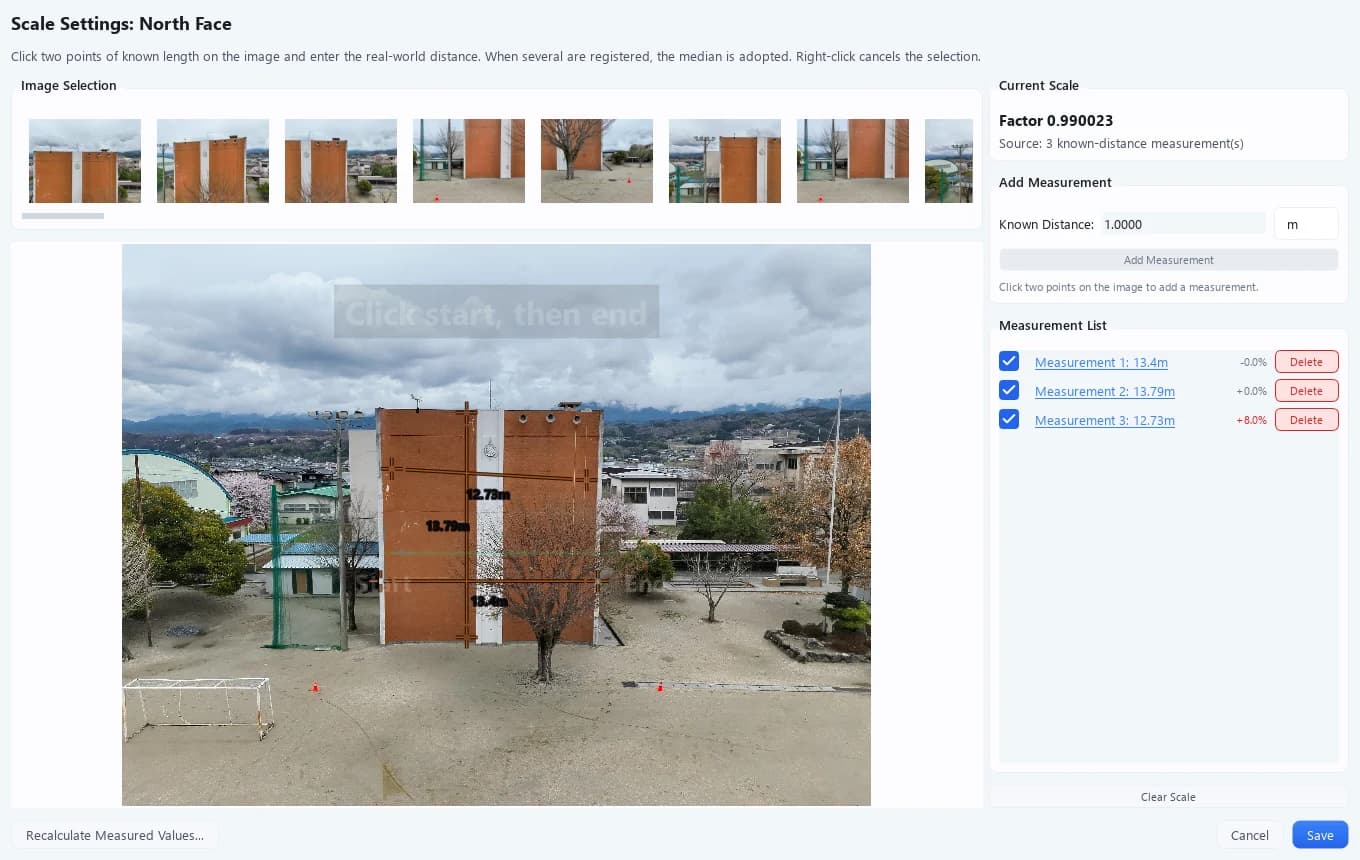Disable the Measurement 3 checkbox
Viewport: 1360px width, 860px height.
[1009, 419]
